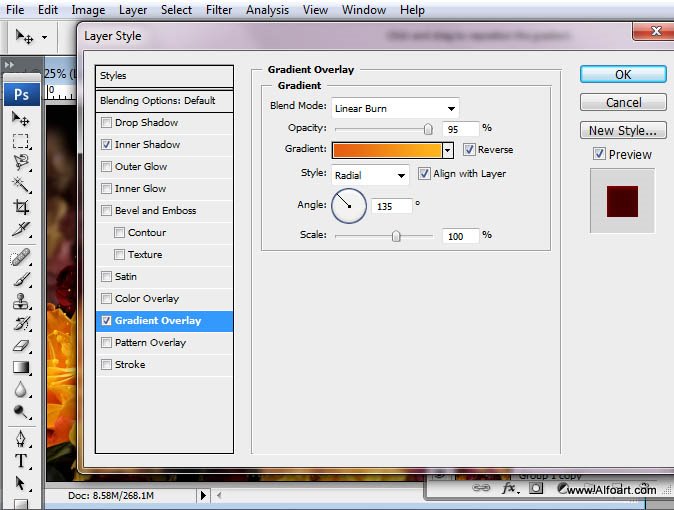This screenshot has height=510, width=674.
Task: Click OK in Layer Style dialog
Action: point(623,74)
